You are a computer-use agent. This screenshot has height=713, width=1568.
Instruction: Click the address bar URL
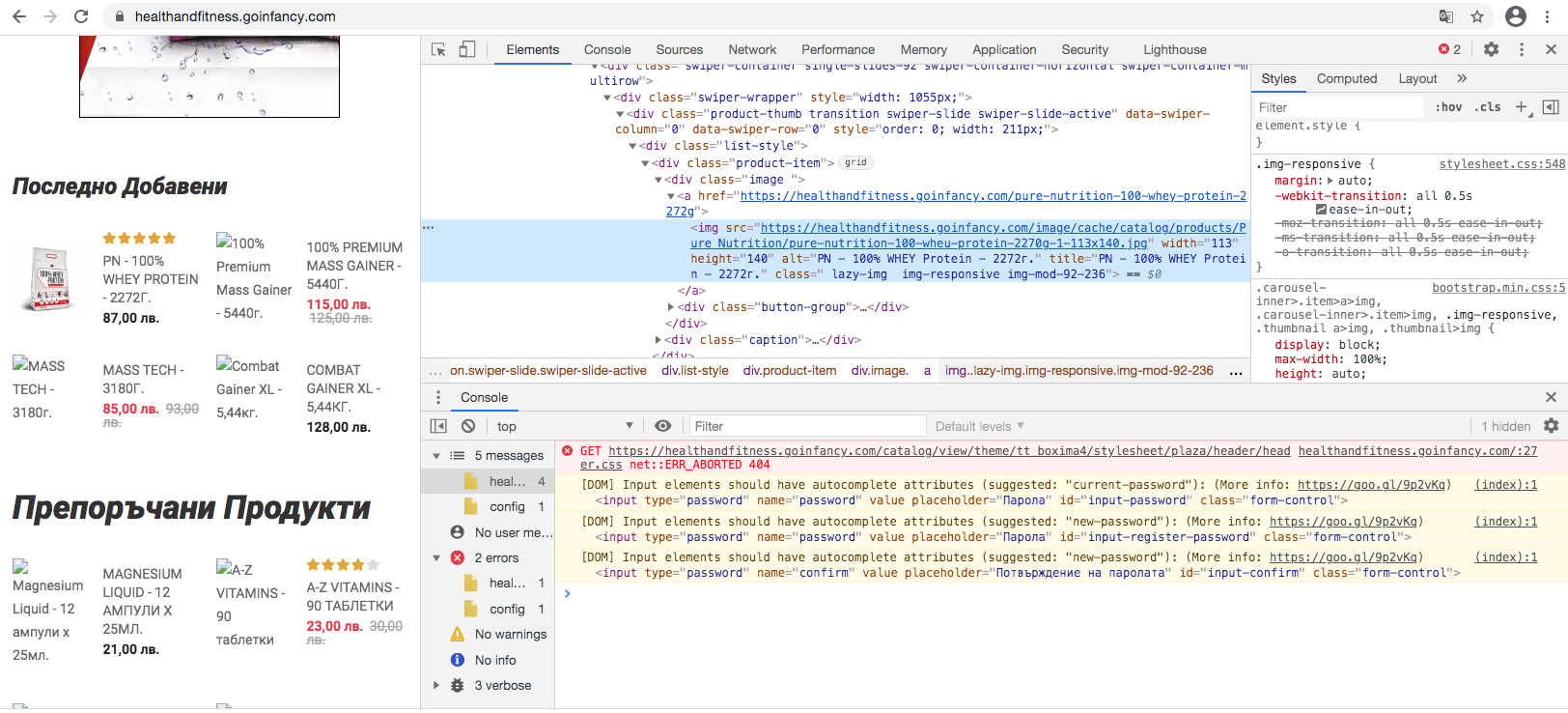point(236,16)
